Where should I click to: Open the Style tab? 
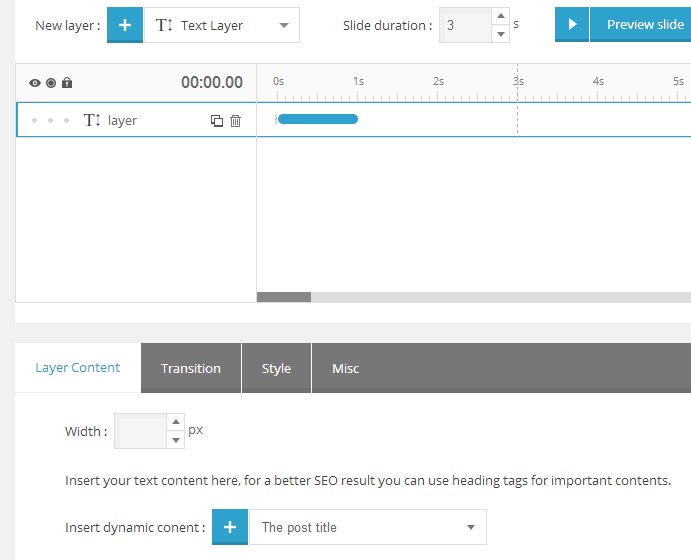pos(276,368)
